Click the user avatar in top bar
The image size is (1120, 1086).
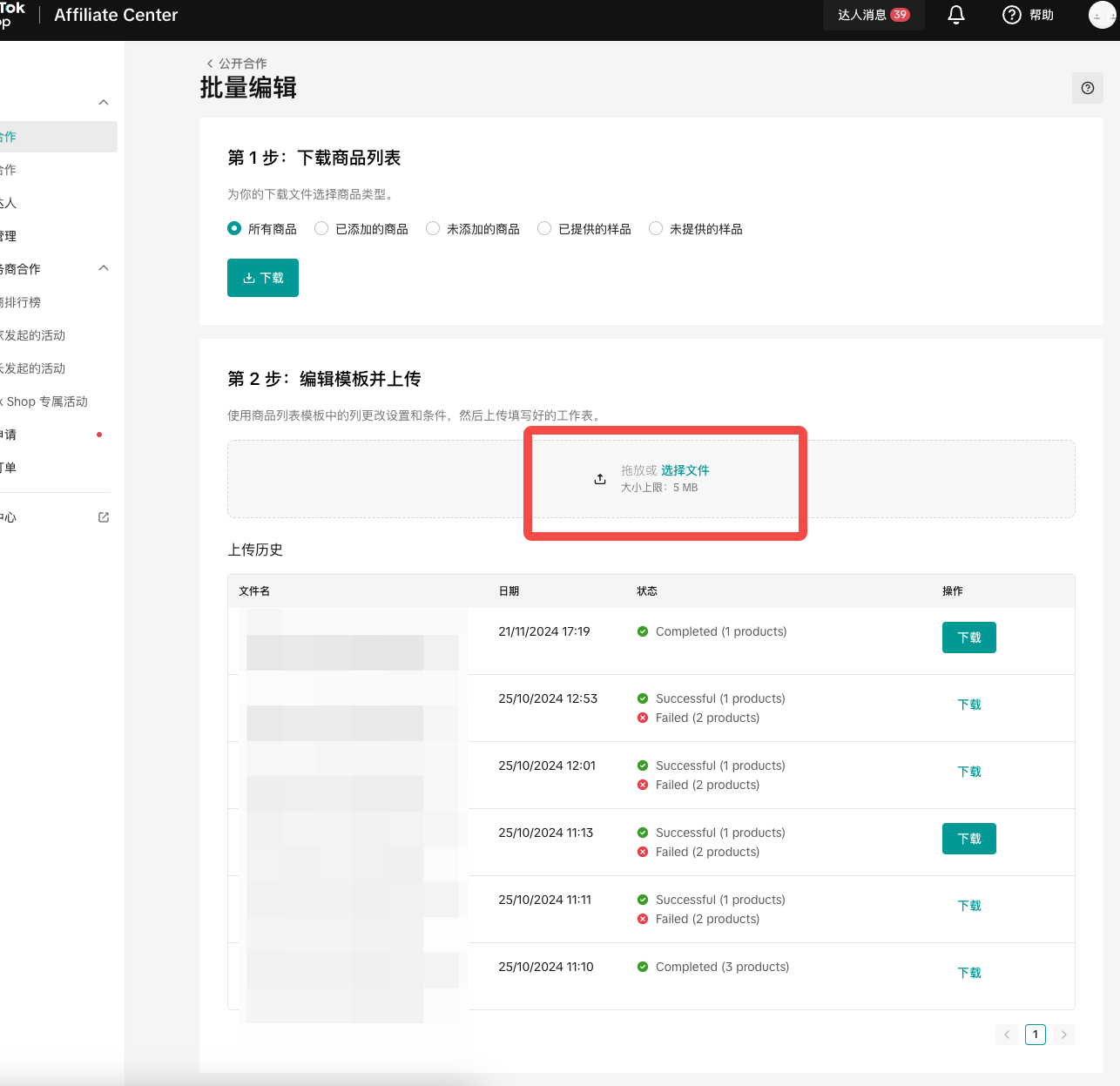(1102, 15)
